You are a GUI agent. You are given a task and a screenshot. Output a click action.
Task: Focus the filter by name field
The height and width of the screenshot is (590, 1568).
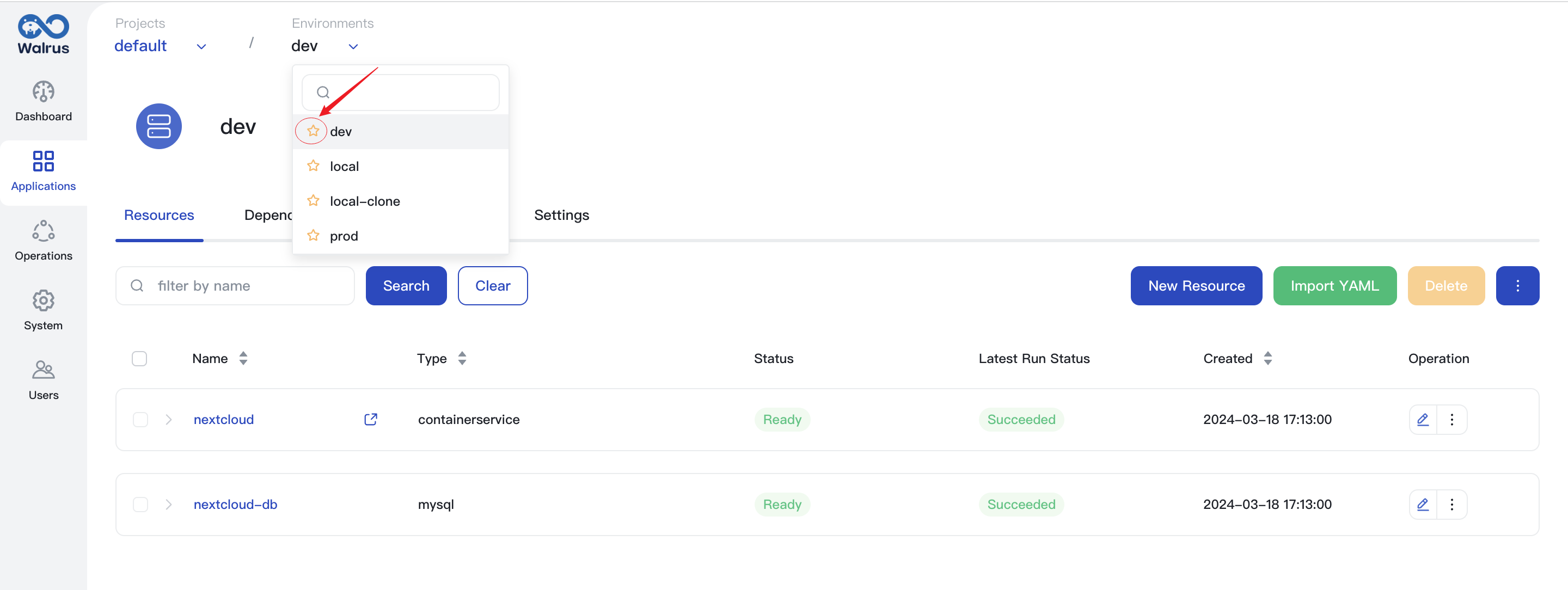coord(235,286)
